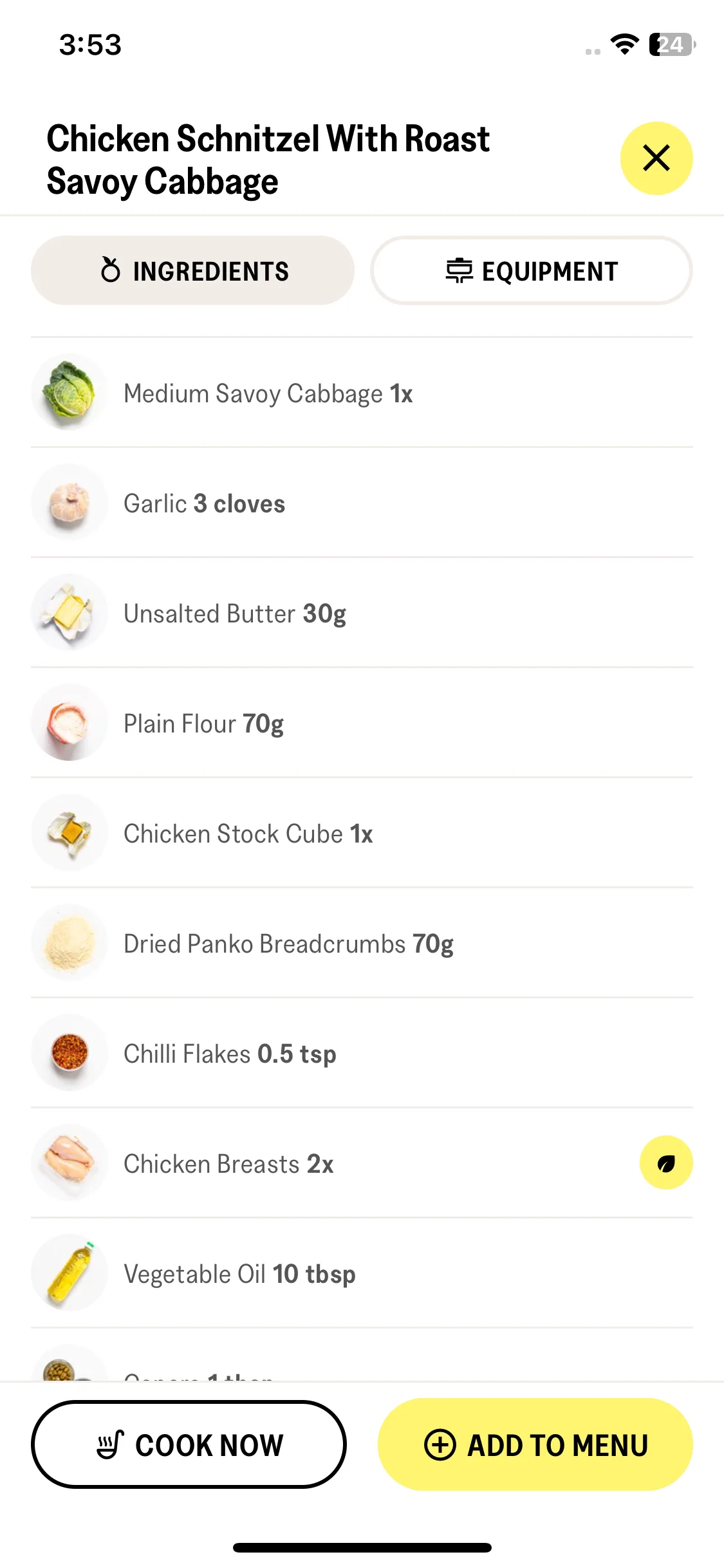Tap the Wi-Fi status icon
The image size is (724, 1568).
point(624,44)
